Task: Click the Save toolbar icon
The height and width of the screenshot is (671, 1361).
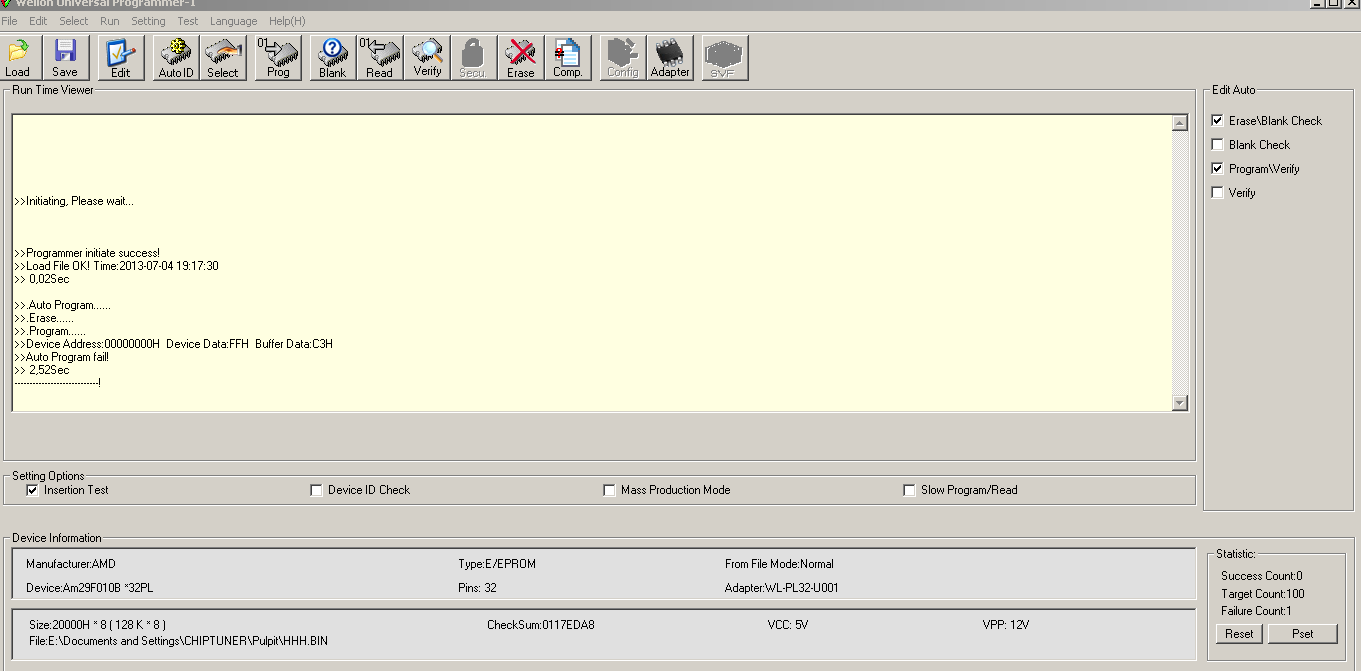Action: pos(65,58)
